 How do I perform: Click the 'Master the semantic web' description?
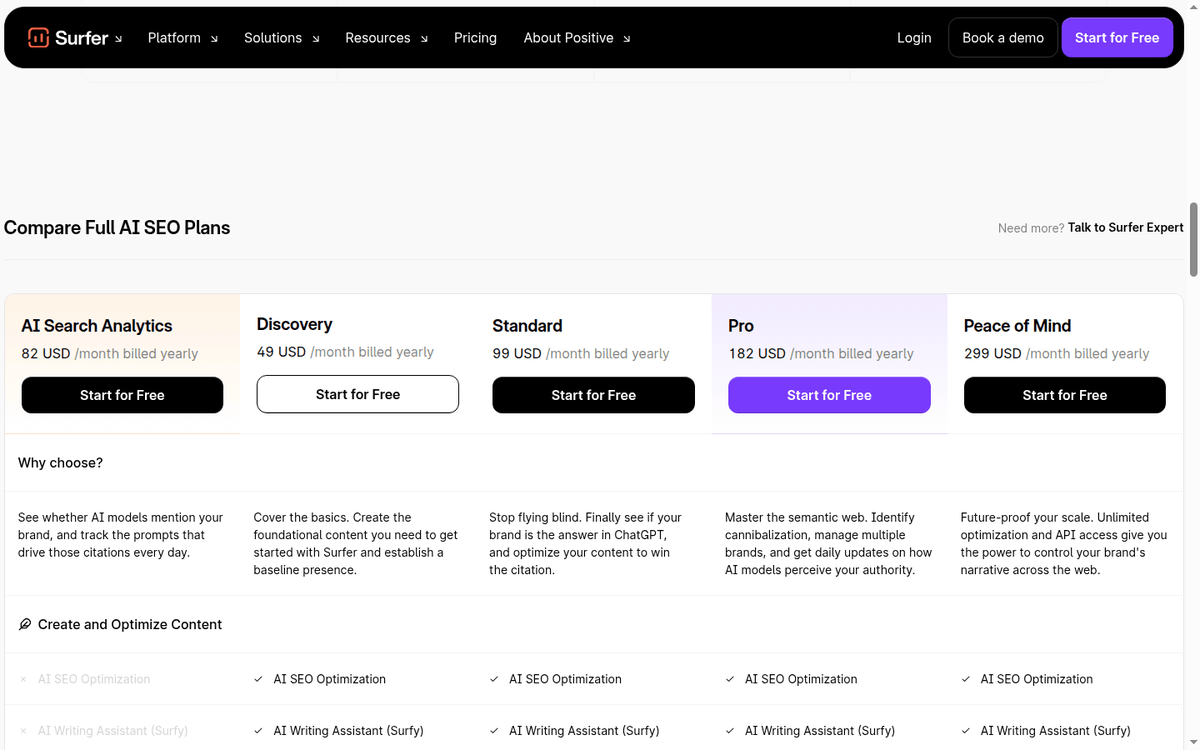(x=828, y=544)
